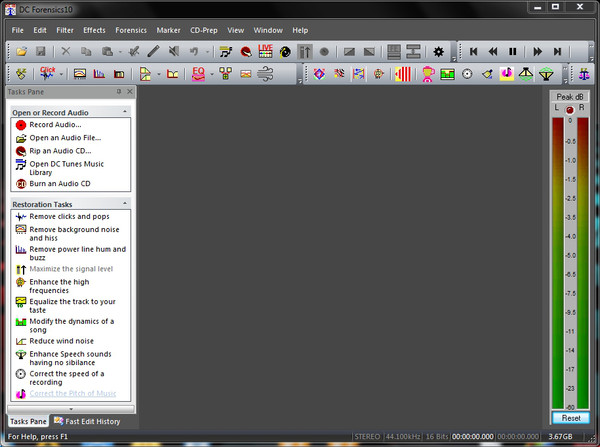
Task: Click the Click-removal filter toolbar icon
Action: 47,74
